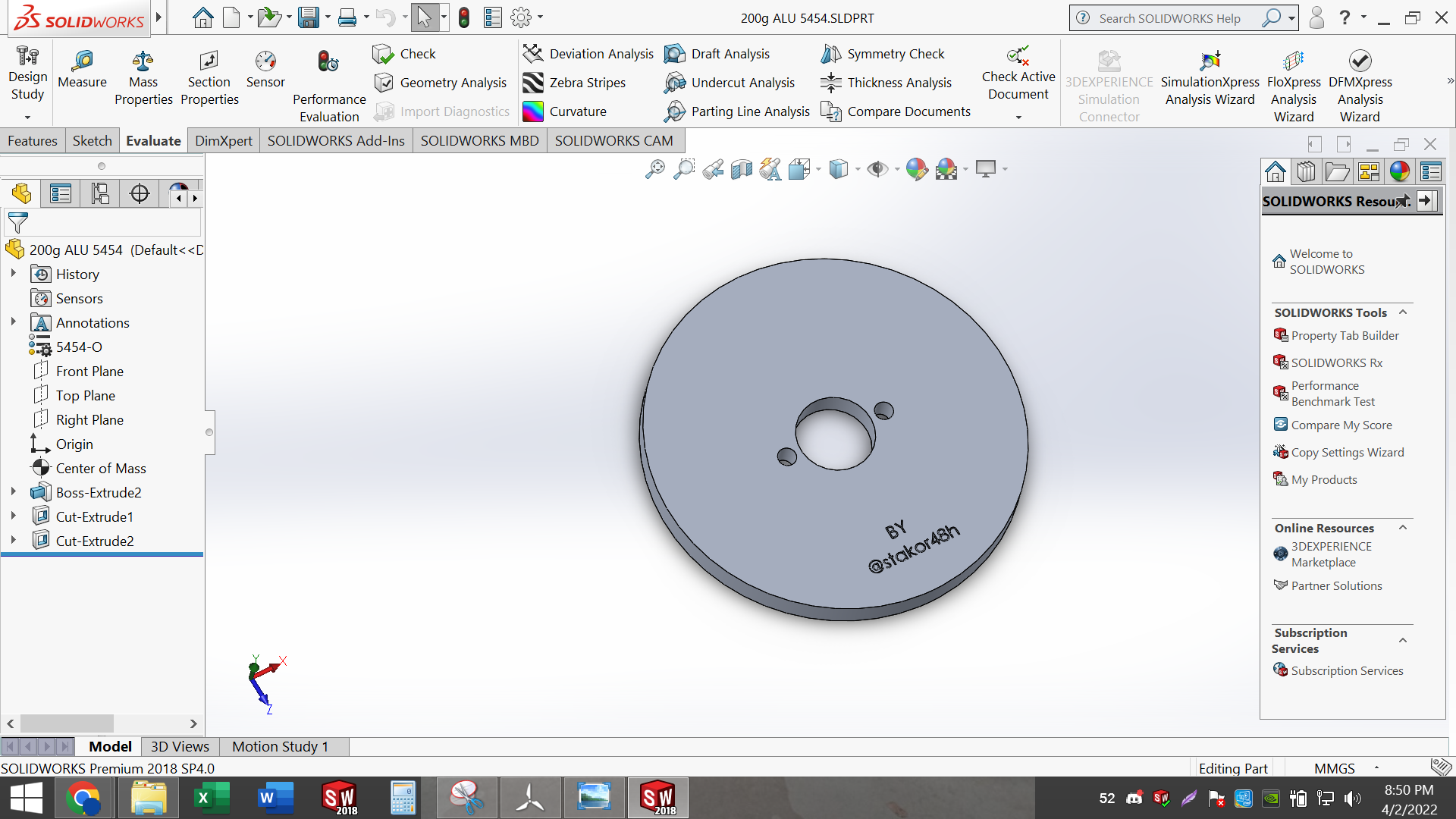Select ConfigurationManager tab icon
This screenshot has width=1456, height=819.
[x=100, y=193]
